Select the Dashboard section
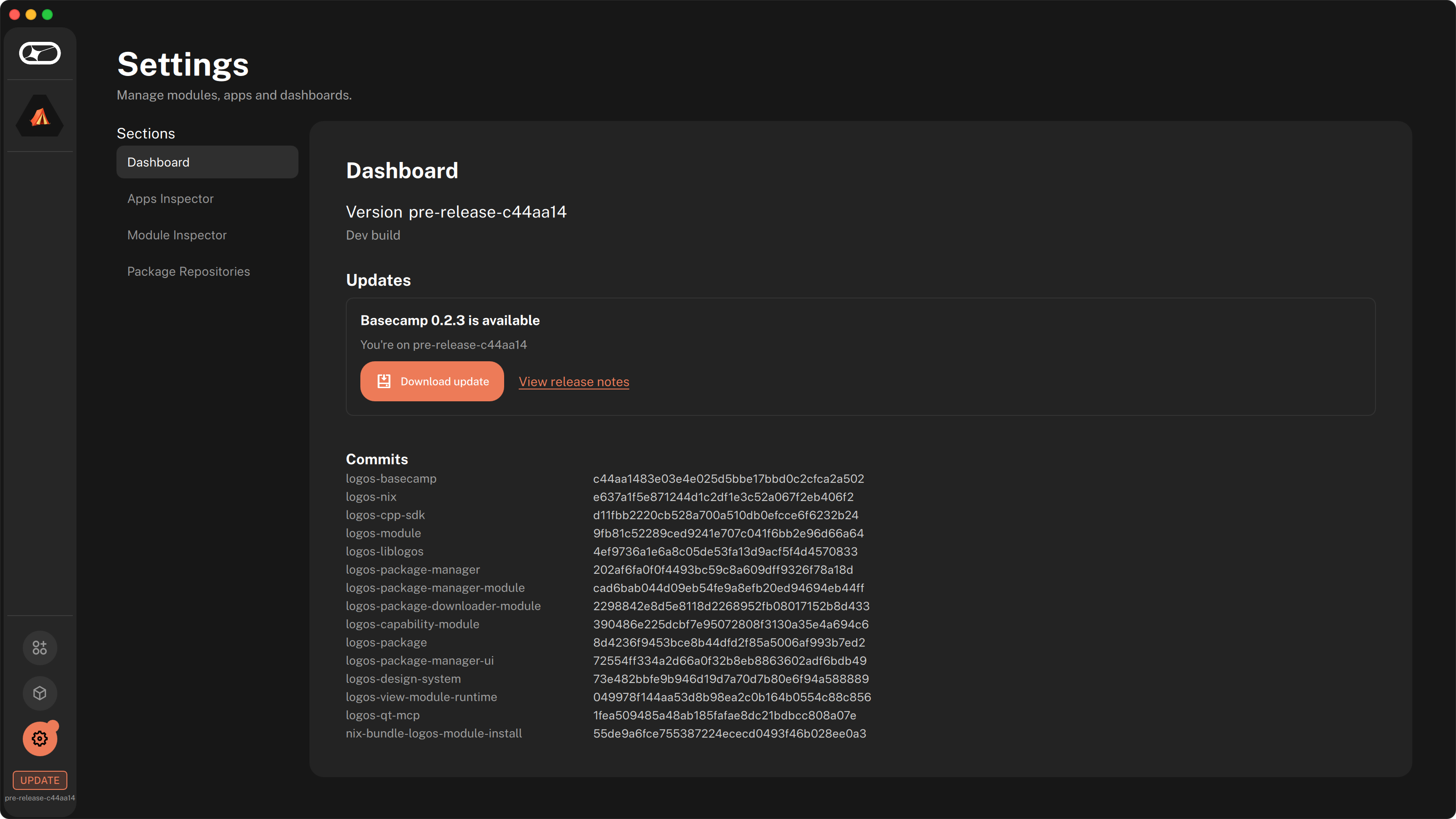The height and width of the screenshot is (819, 1456). point(207,162)
